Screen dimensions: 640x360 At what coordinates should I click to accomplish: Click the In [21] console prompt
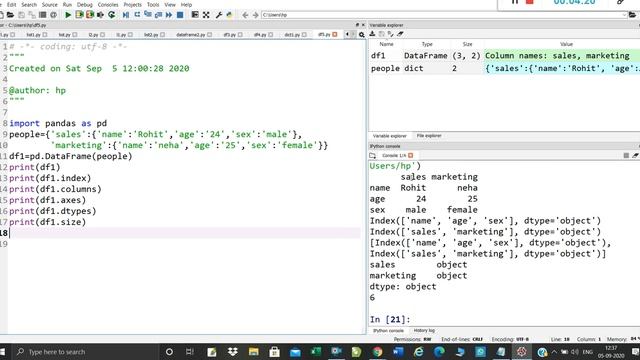pyautogui.click(x=390, y=320)
